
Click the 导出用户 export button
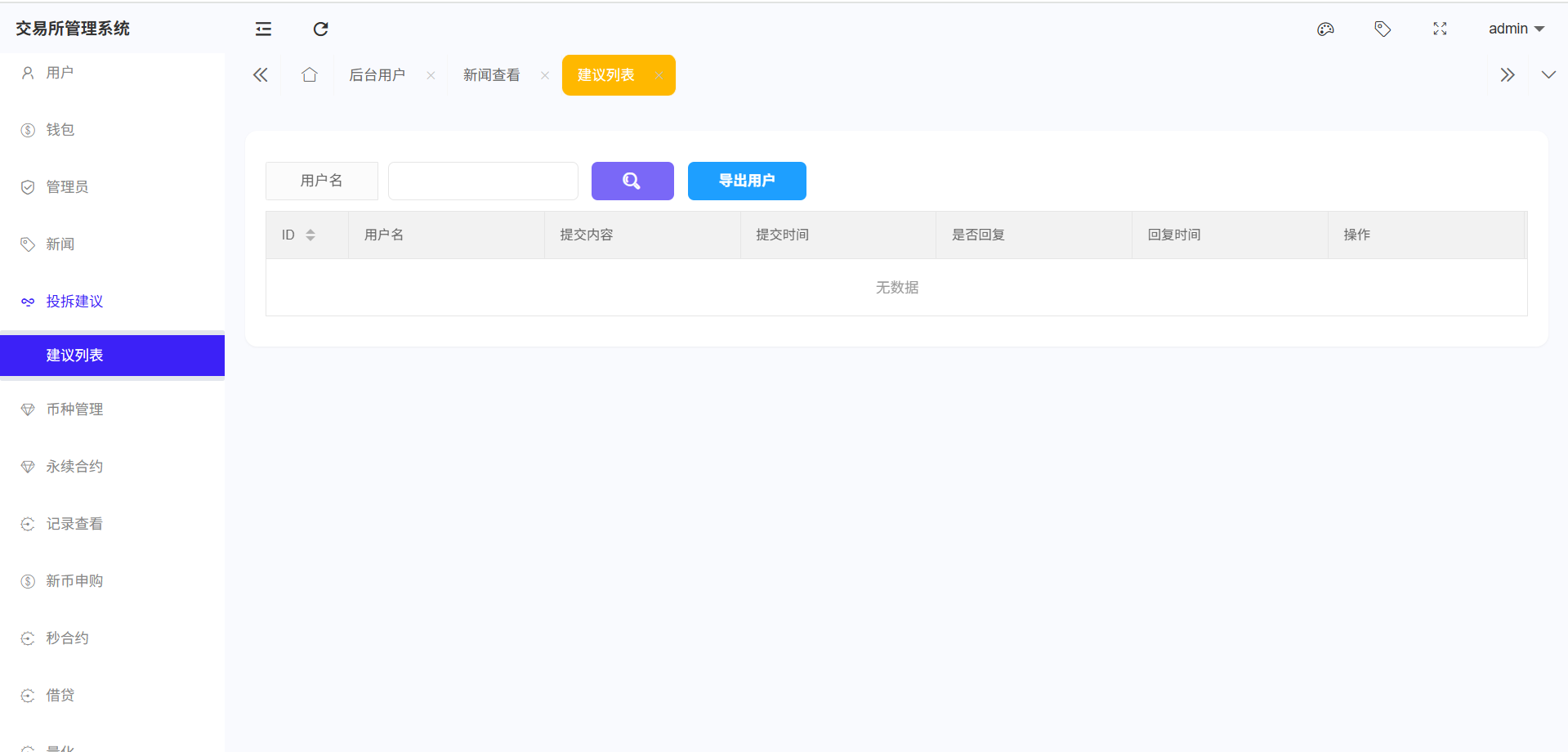coord(746,181)
